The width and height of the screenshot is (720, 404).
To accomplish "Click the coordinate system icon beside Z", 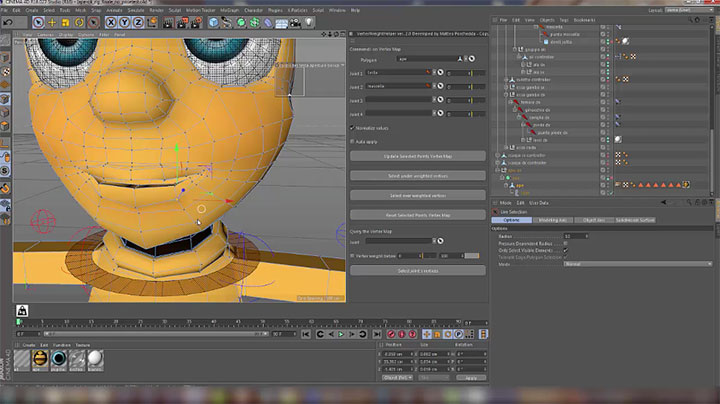I will (152, 22).
